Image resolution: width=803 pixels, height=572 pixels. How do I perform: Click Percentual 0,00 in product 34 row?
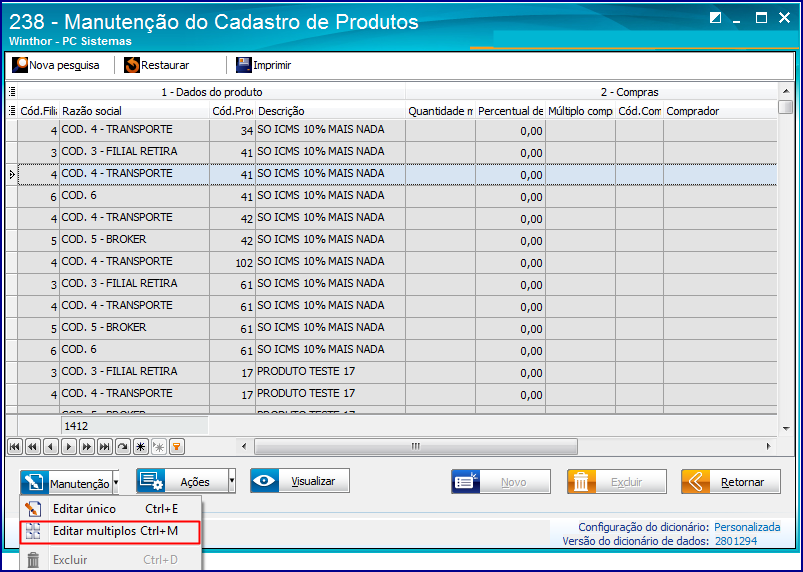[510, 131]
